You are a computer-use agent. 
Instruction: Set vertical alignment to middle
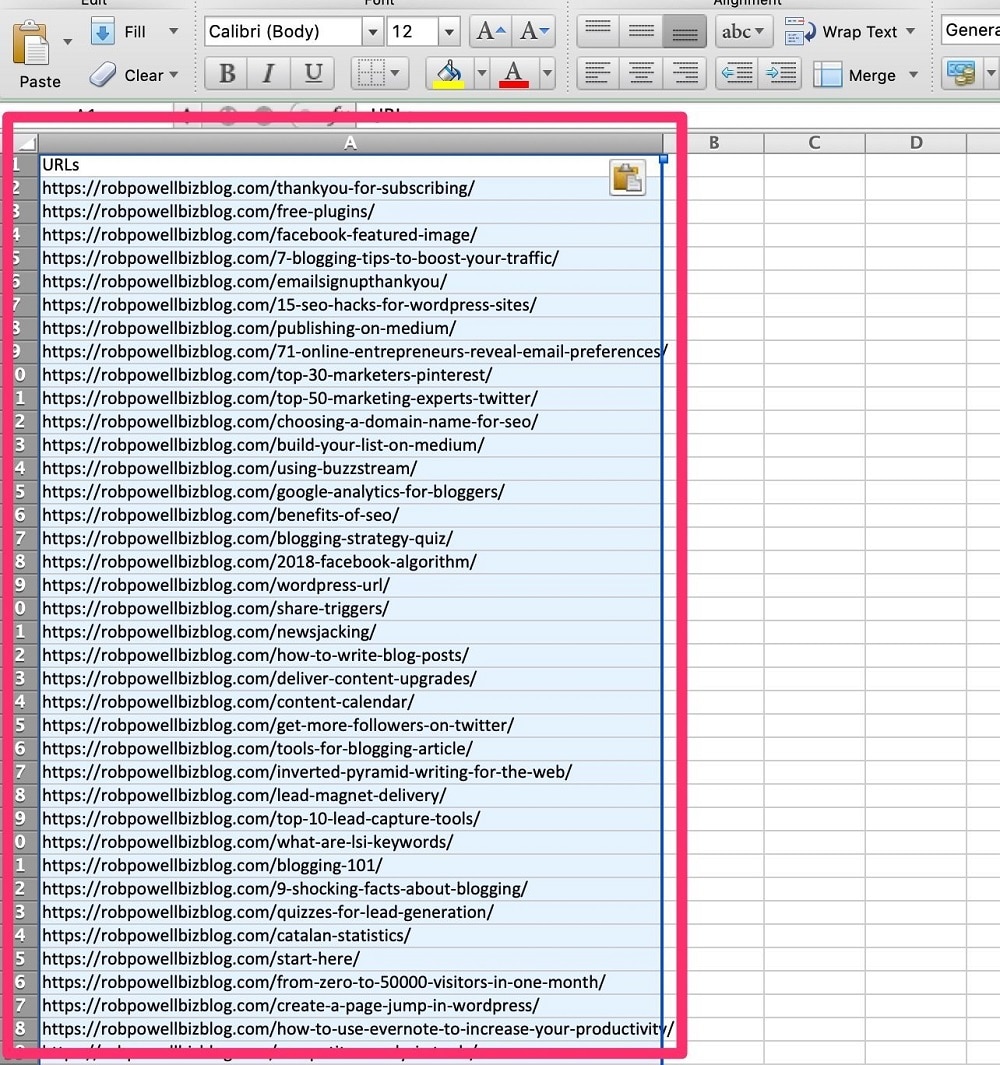[641, 31]
